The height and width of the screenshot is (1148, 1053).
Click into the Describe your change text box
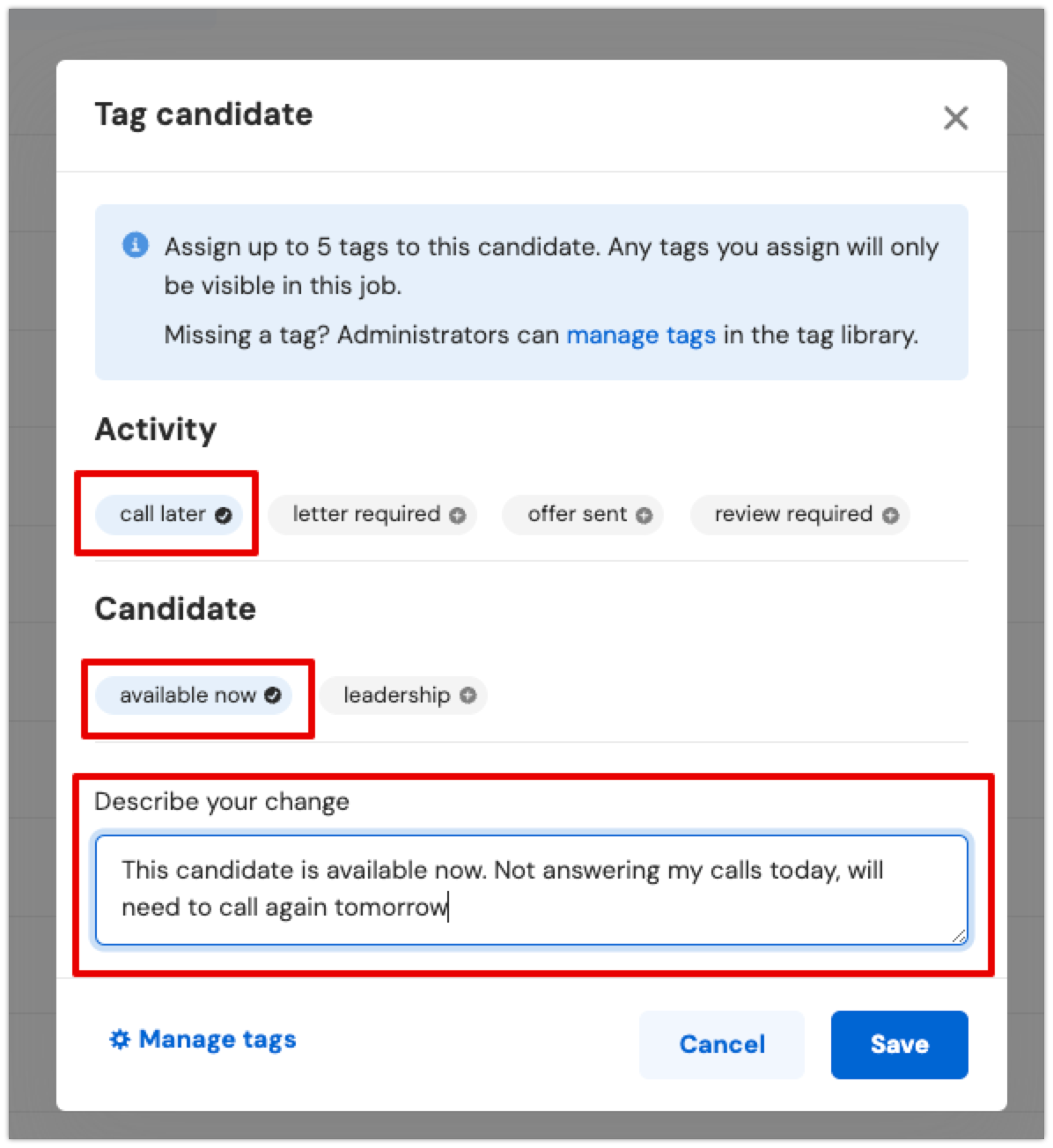532,890
